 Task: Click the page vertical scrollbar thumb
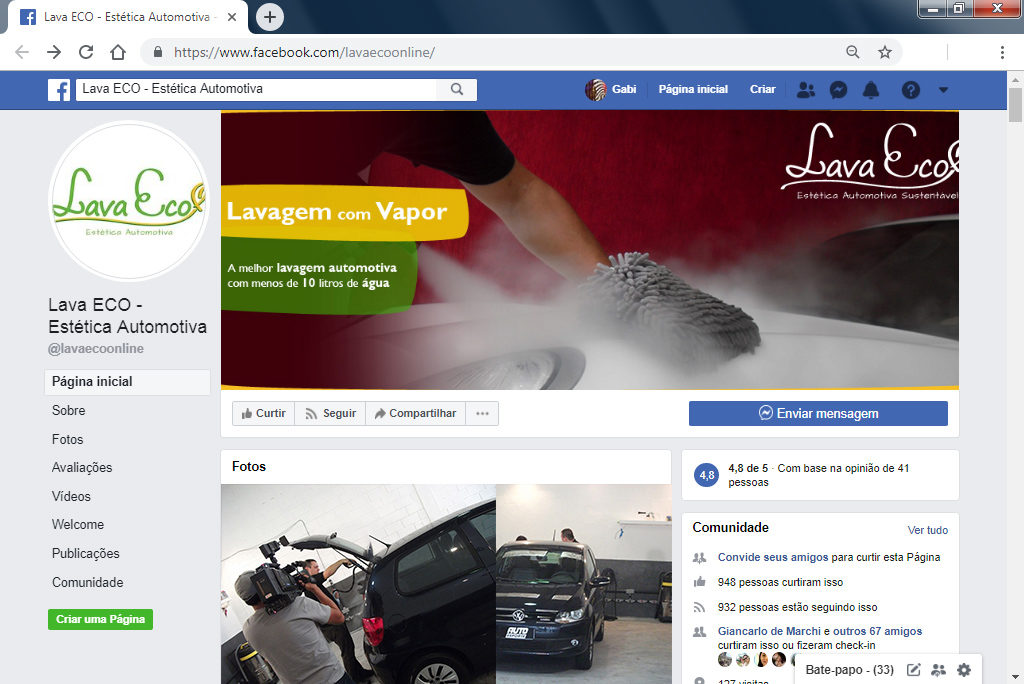coord(1015,105)
